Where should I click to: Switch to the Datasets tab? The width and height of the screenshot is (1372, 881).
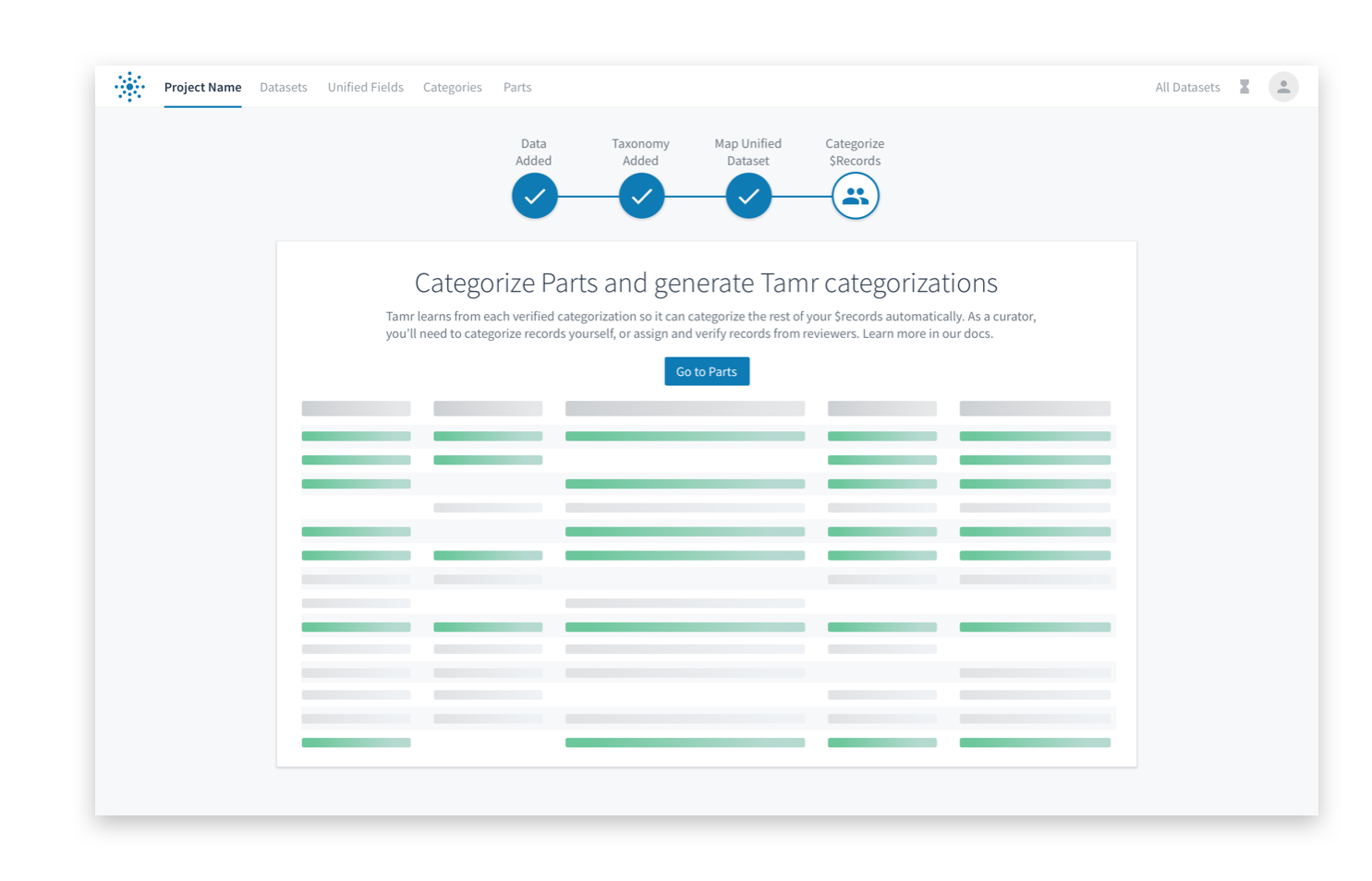pos(284,87)
